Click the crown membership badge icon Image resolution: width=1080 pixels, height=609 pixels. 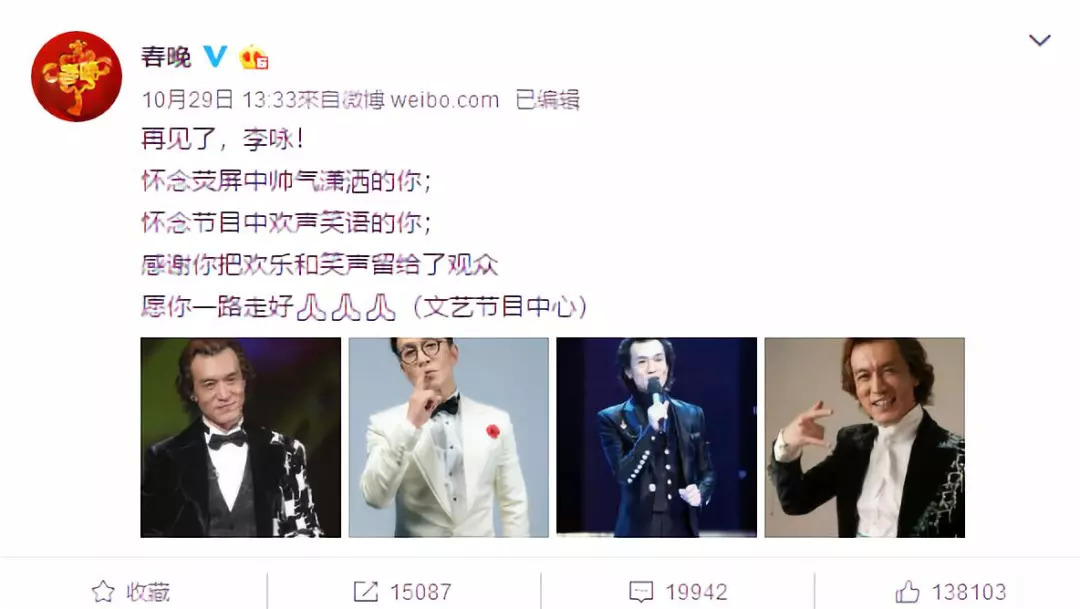click(x=253, y=57)
